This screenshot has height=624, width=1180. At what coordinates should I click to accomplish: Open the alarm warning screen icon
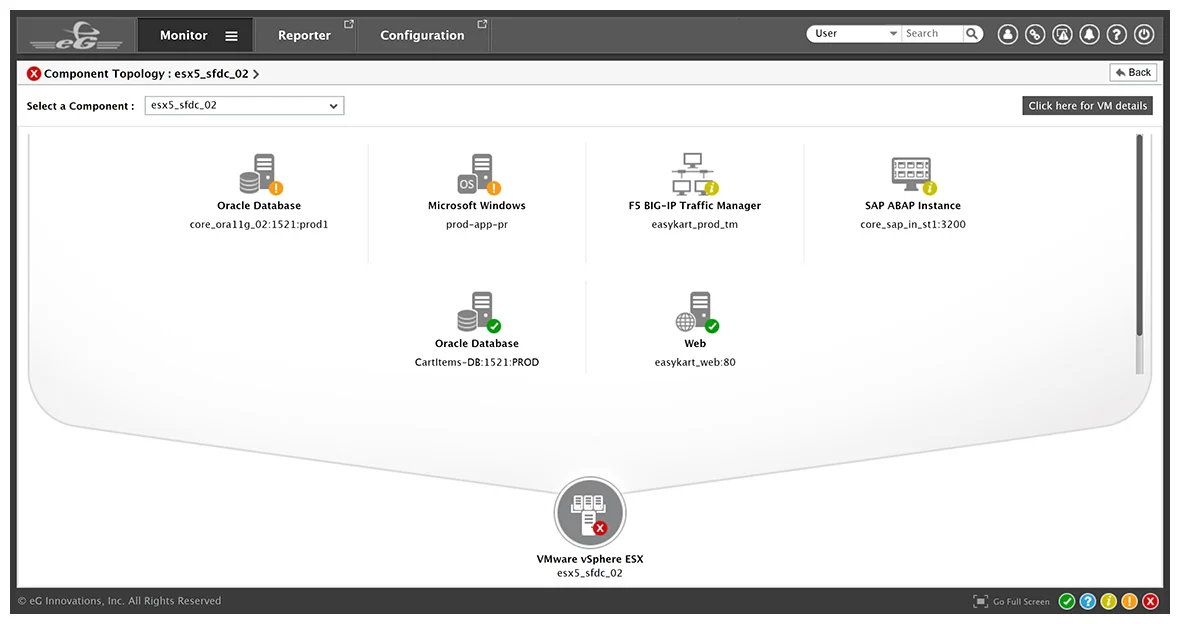coord(1062,34)
